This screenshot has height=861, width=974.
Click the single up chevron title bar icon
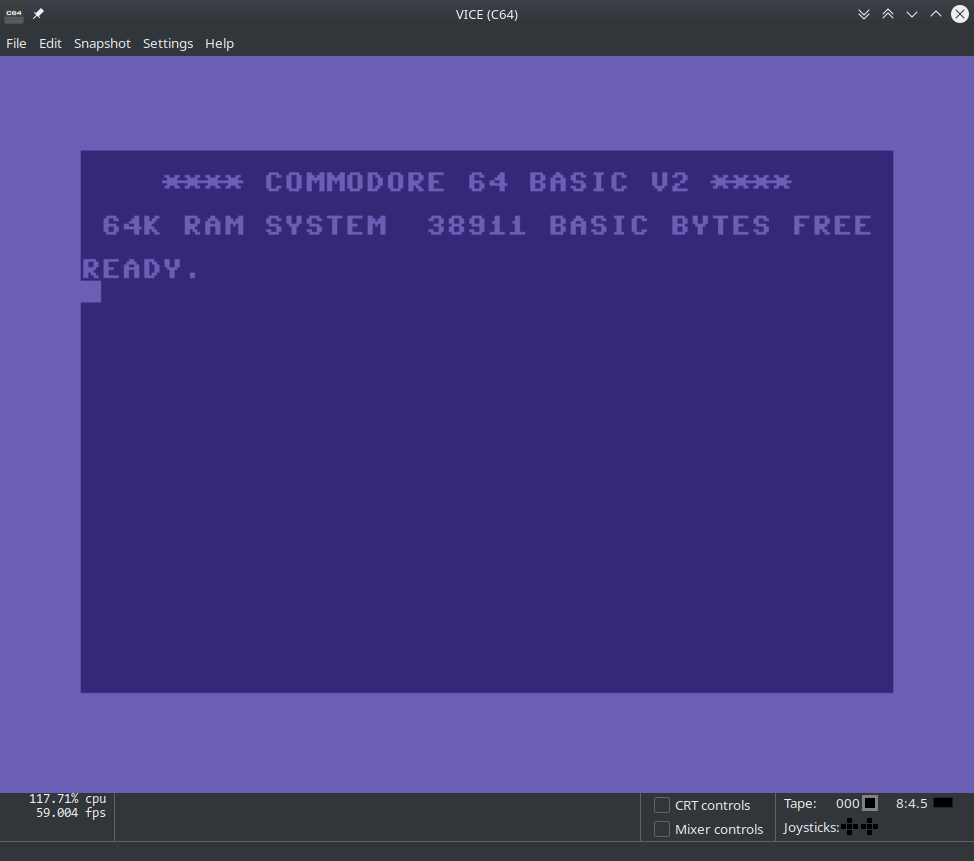(x=935, y=14)
